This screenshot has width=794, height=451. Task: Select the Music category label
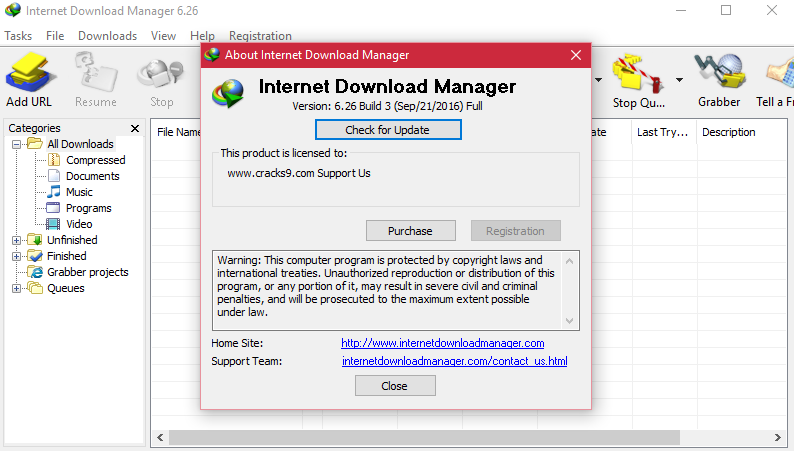(80, 192)
